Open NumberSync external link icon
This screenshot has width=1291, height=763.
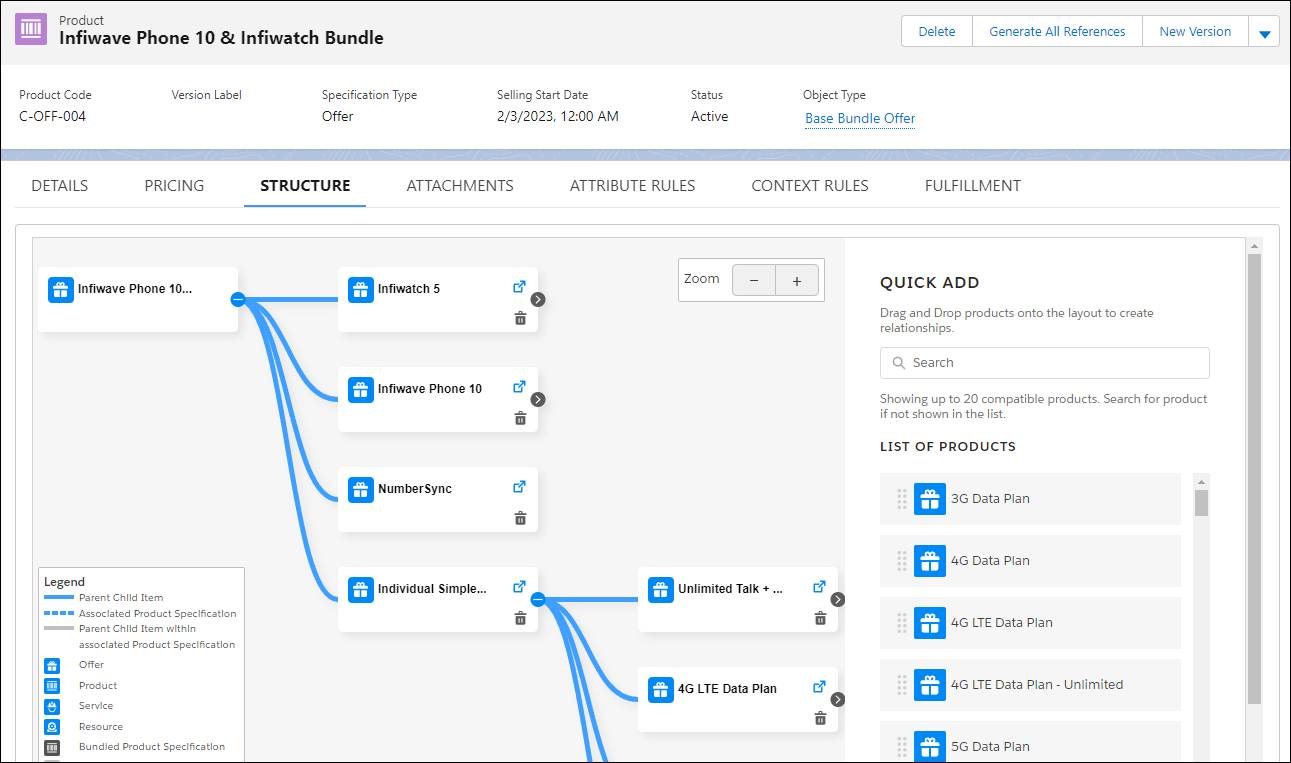click(x=519, y=487)
